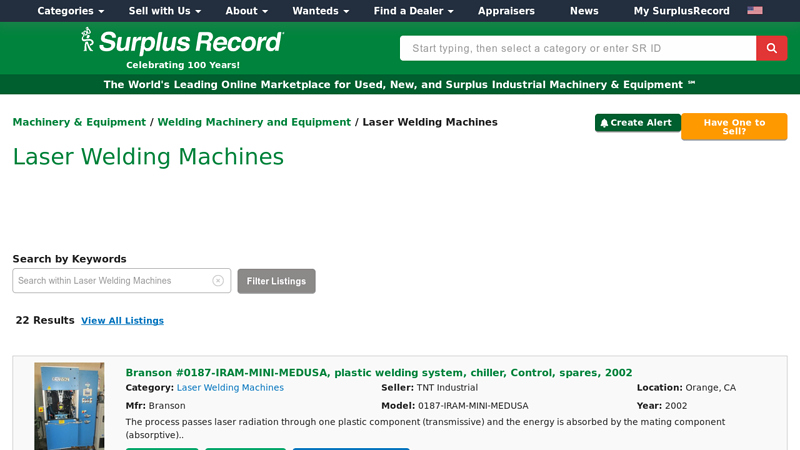Focus the Search within Laser Welding Machines field

pyautogui.click(x=121, y=281)
